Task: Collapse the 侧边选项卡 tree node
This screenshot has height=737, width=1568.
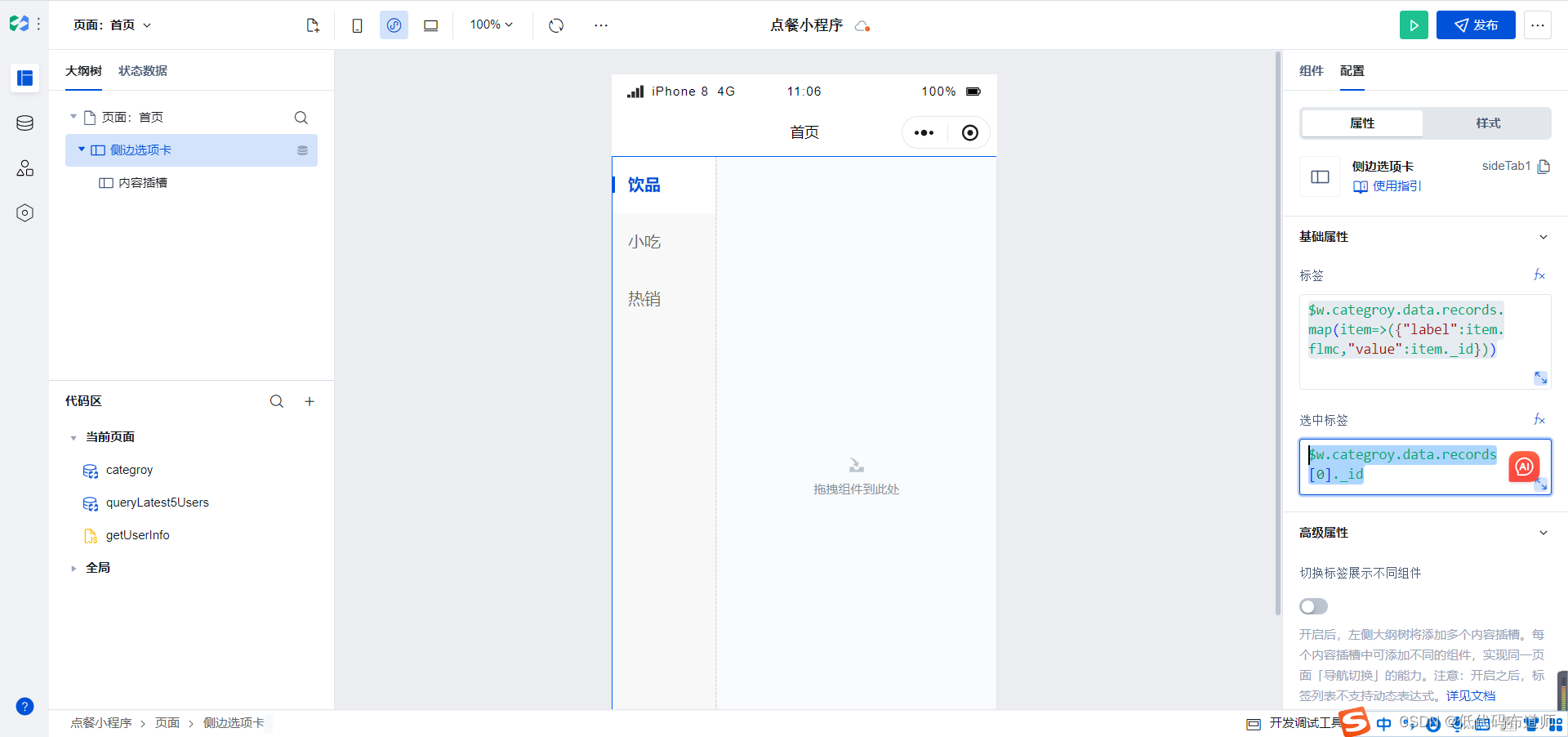Action: click(82, 150)
